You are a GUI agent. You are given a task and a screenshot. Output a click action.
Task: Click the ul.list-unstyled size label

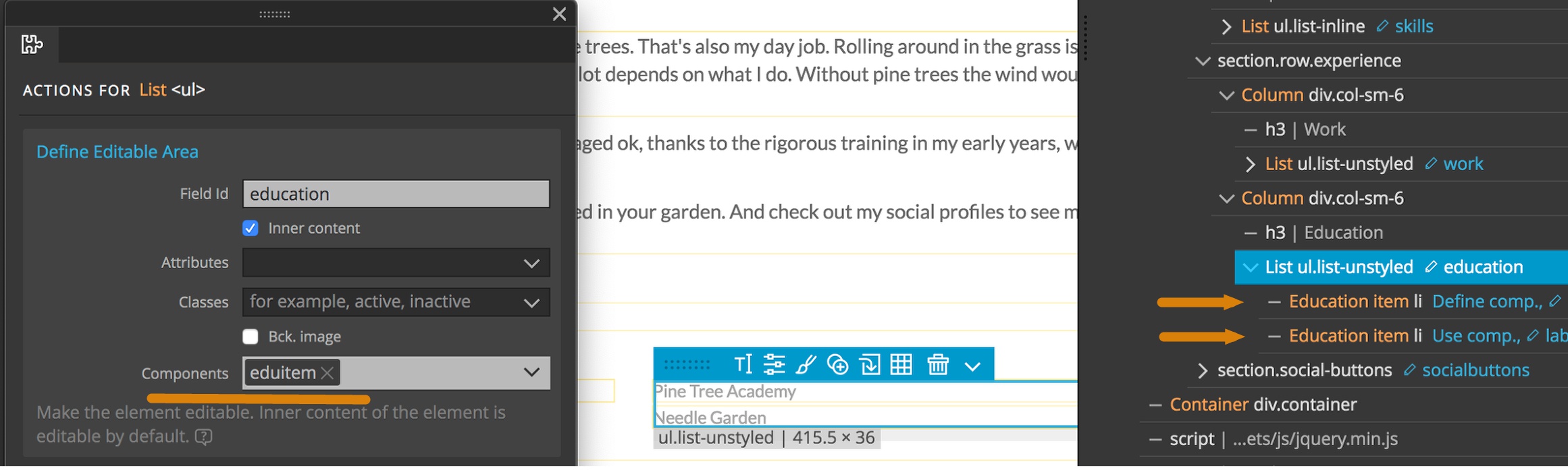click(x=766, y=438)
